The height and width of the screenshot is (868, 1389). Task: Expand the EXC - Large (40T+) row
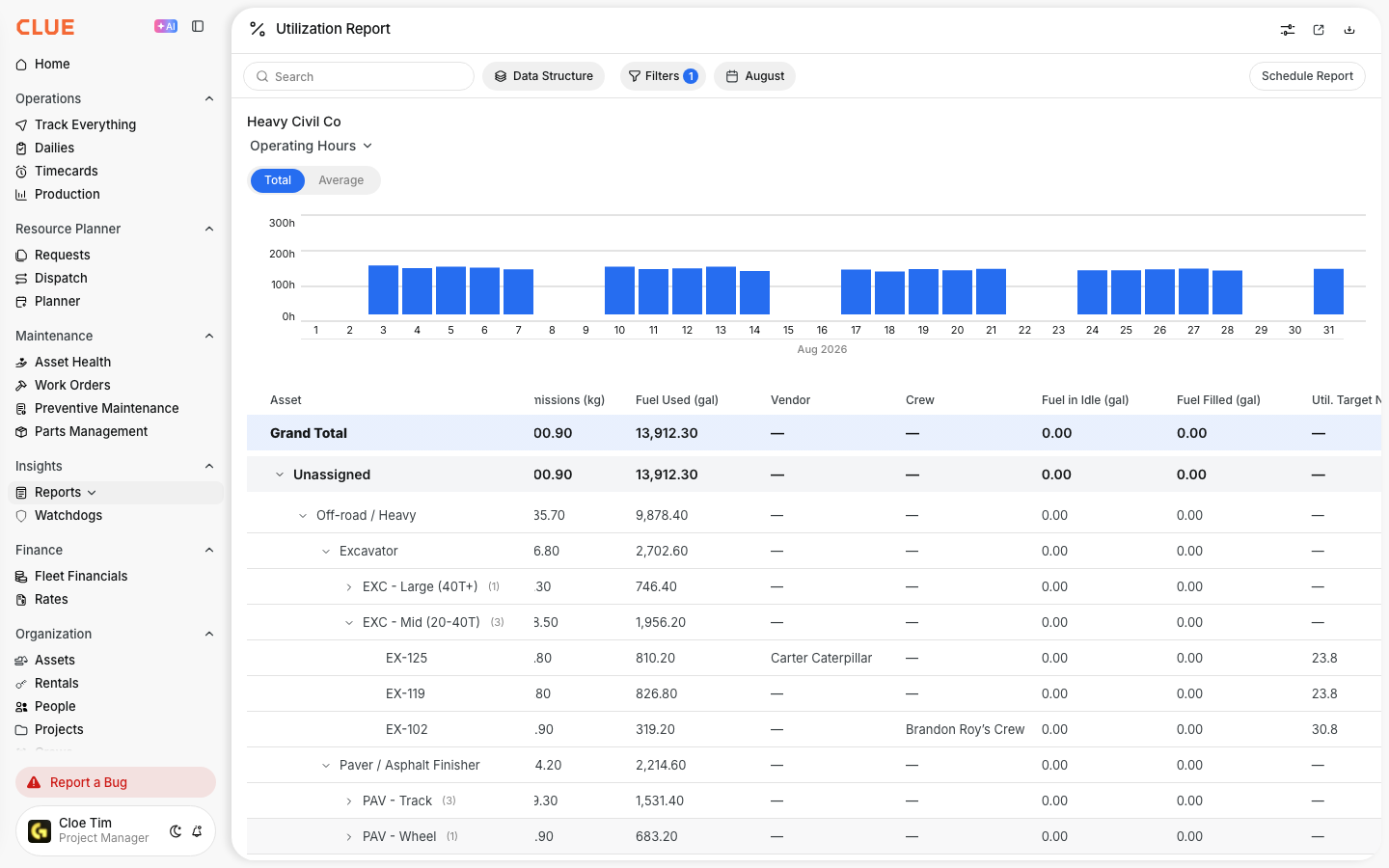[349, 587]
